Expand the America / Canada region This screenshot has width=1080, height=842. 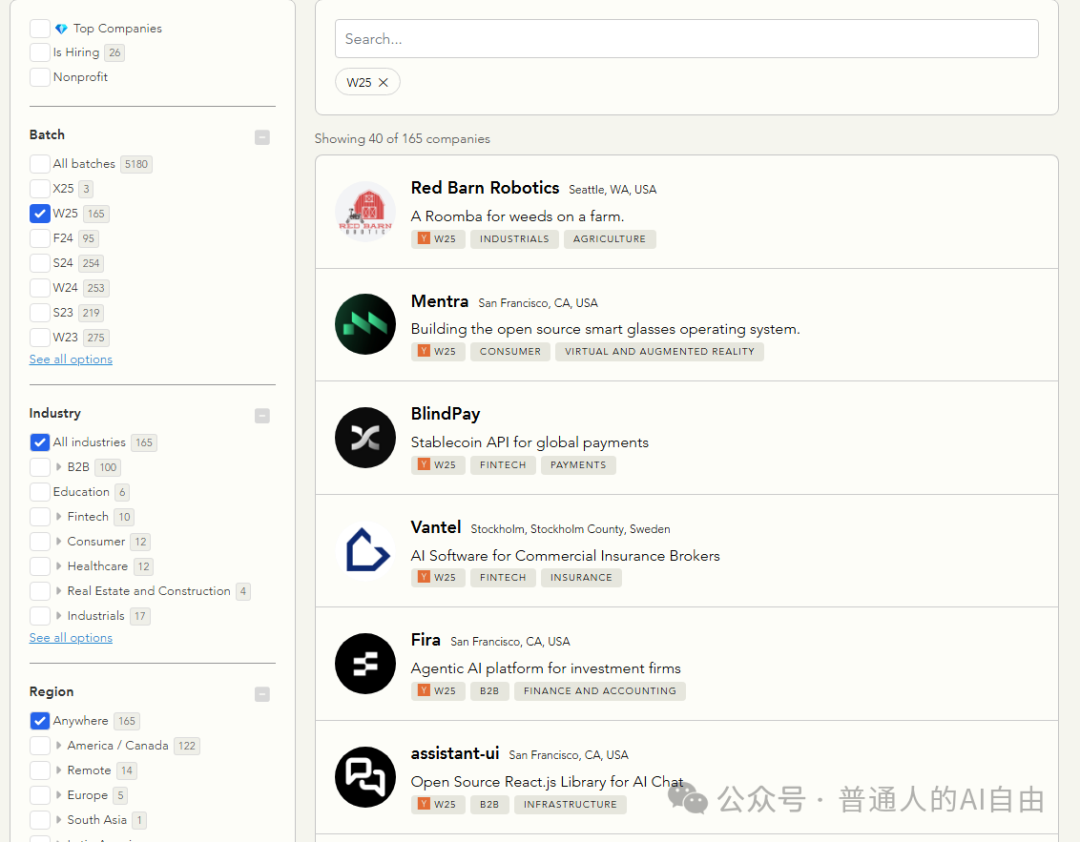tap(59, 746)
